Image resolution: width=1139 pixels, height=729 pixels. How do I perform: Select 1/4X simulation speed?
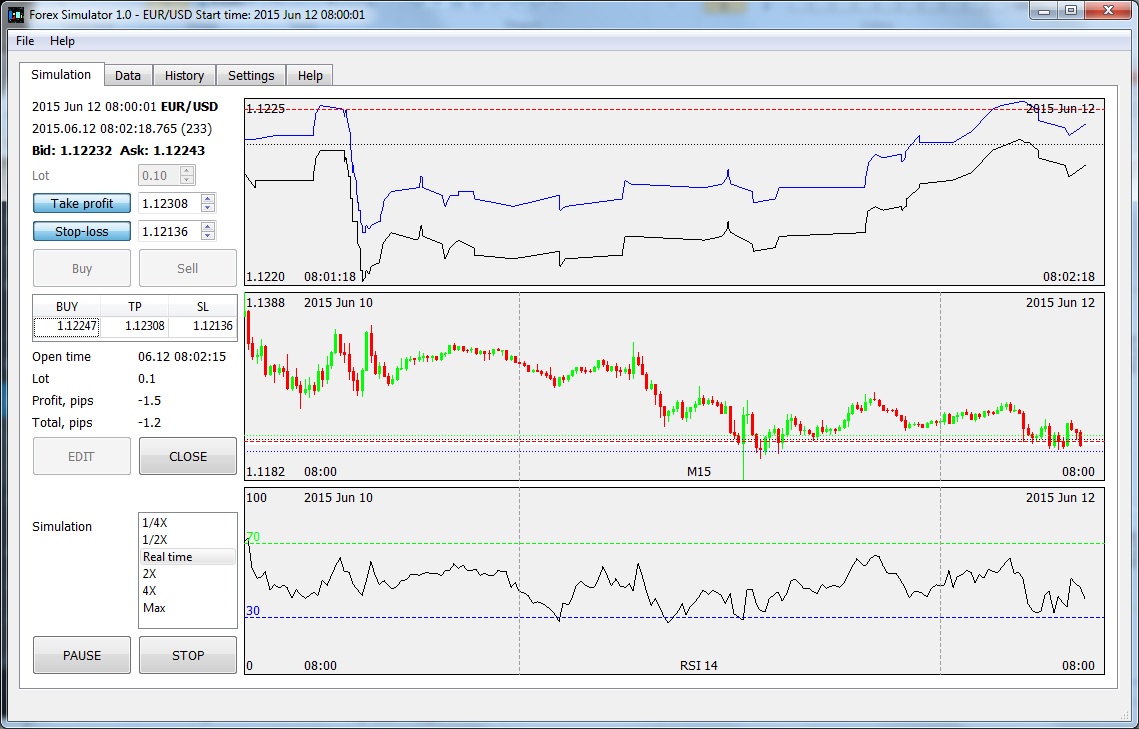point(187,523)
